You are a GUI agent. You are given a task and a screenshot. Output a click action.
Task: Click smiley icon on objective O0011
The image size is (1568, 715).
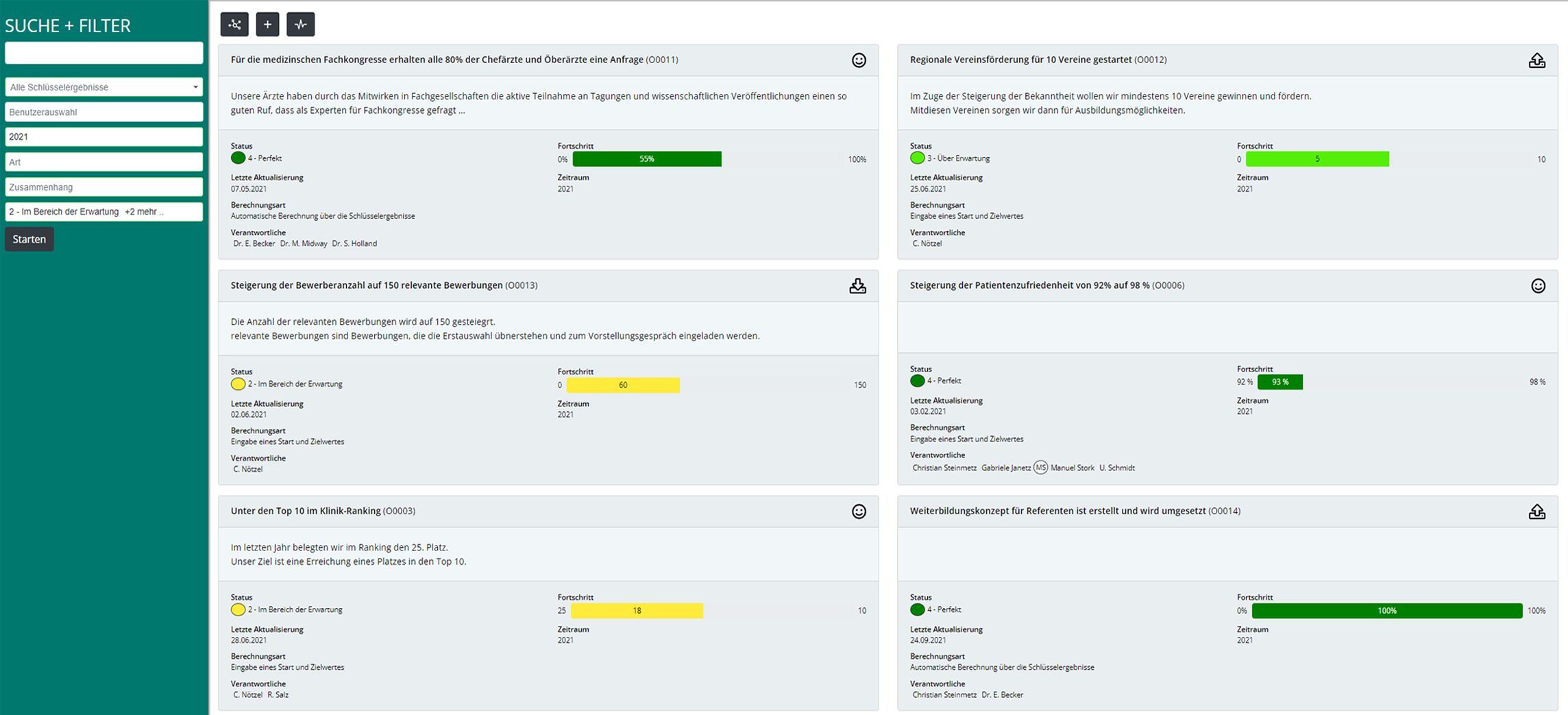(x=859, y=60)
